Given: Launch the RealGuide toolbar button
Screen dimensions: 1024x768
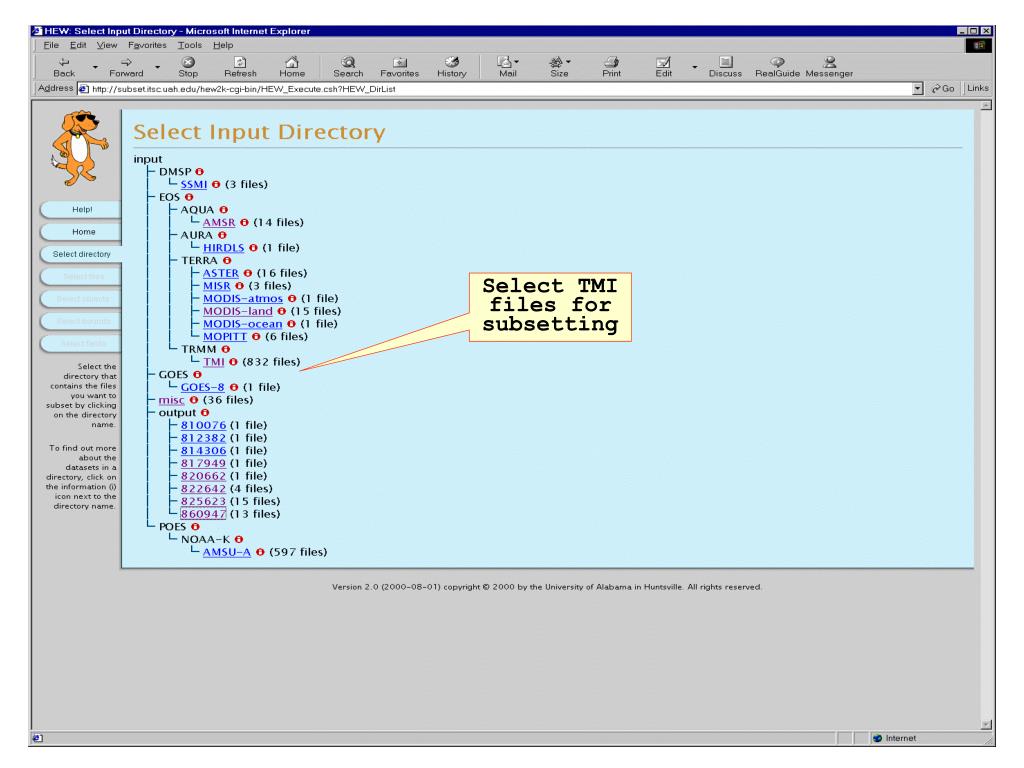Looking at the screenshot, I should tap(777, 67).
